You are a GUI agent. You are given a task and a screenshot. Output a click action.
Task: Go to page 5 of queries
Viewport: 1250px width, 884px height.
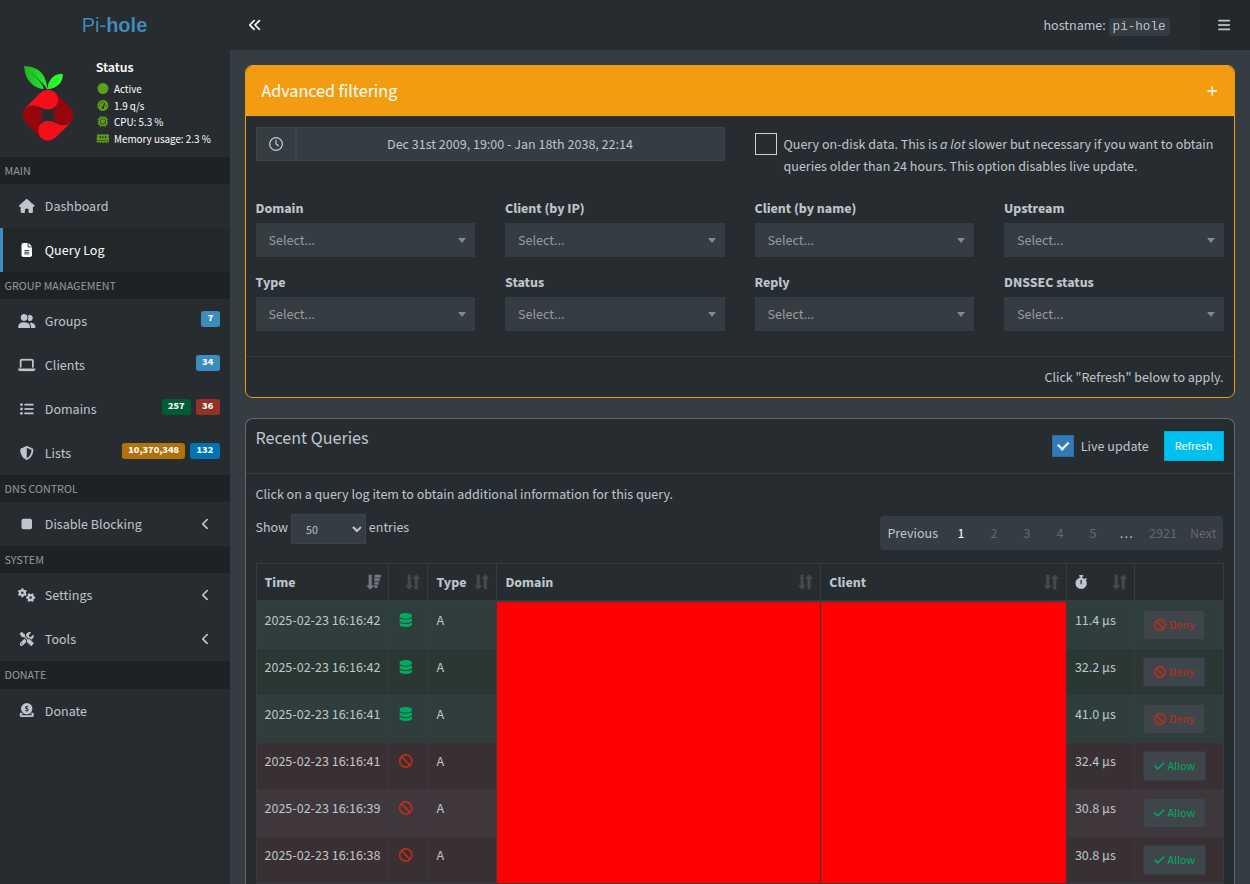click(x=1093, y=533)
